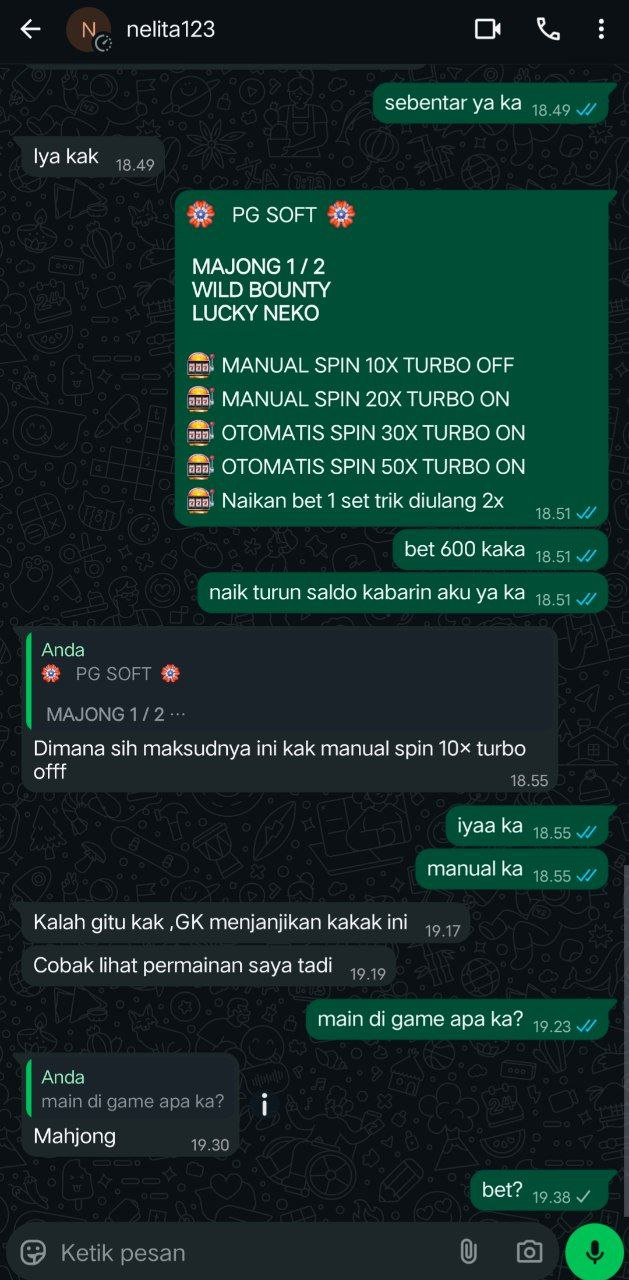Tap the back arrow to leave chat
Image resolution: width=629 pixels, height=1280 pixels.
pyautogui.click(x=31, y=29)
